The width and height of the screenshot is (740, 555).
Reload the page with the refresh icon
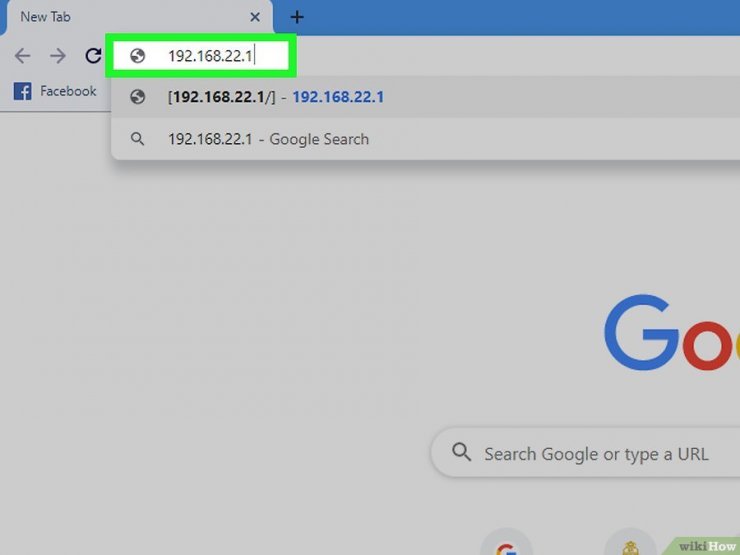[x=93, y=56]
